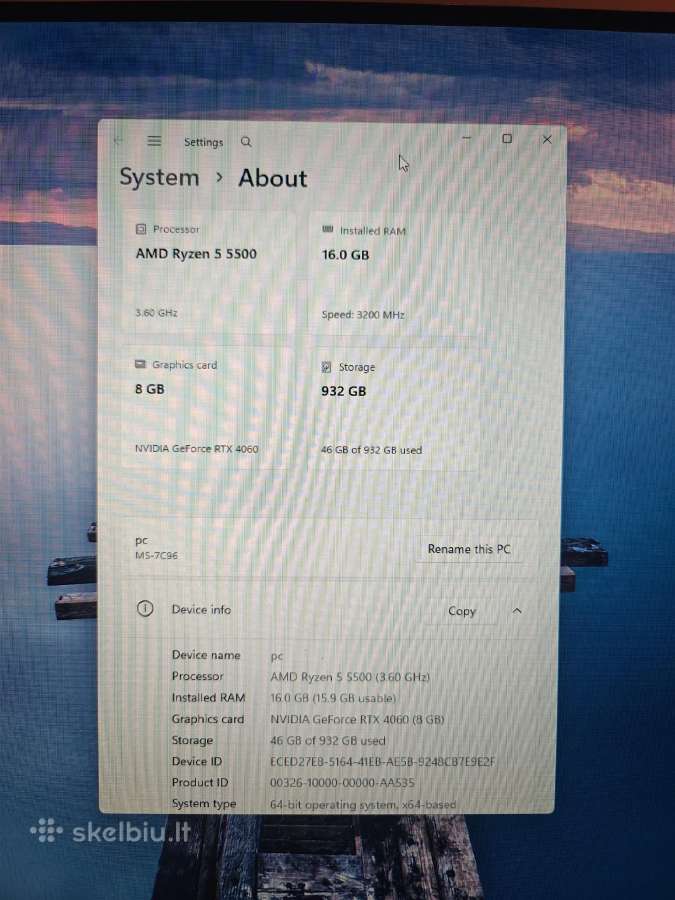
Task: Close the Settings window
Action: [547, 139]
